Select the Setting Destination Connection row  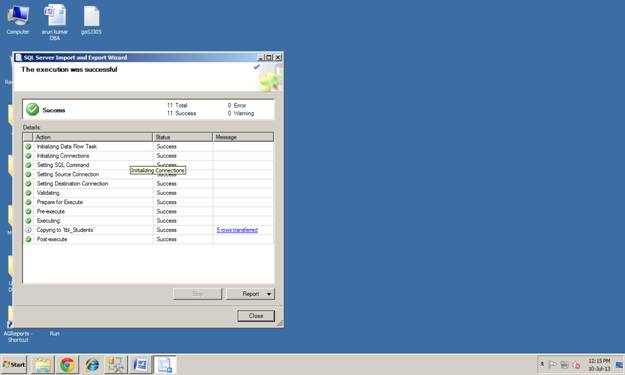(148, 184)
